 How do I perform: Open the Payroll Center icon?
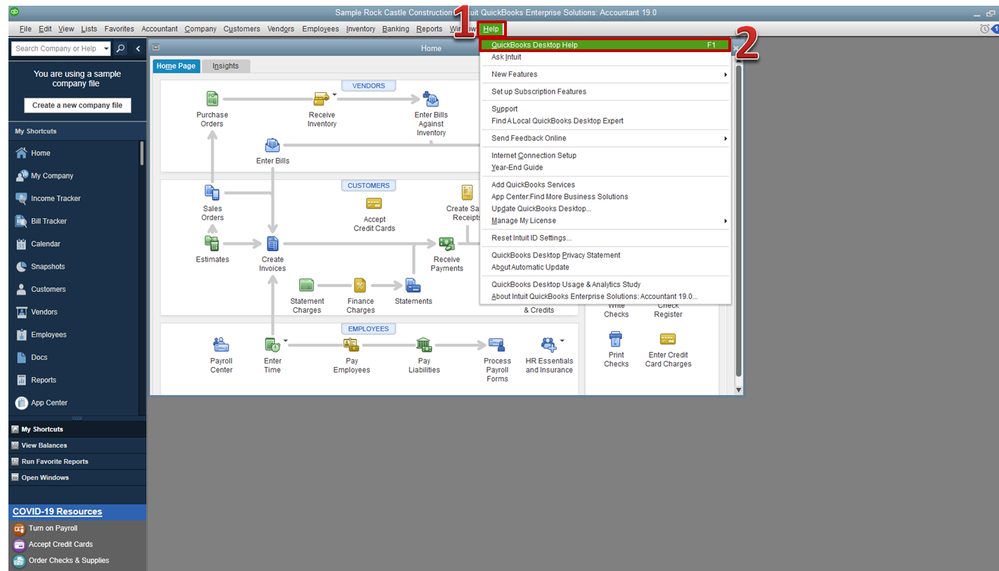pyautogui.click(x=221, y=345)
